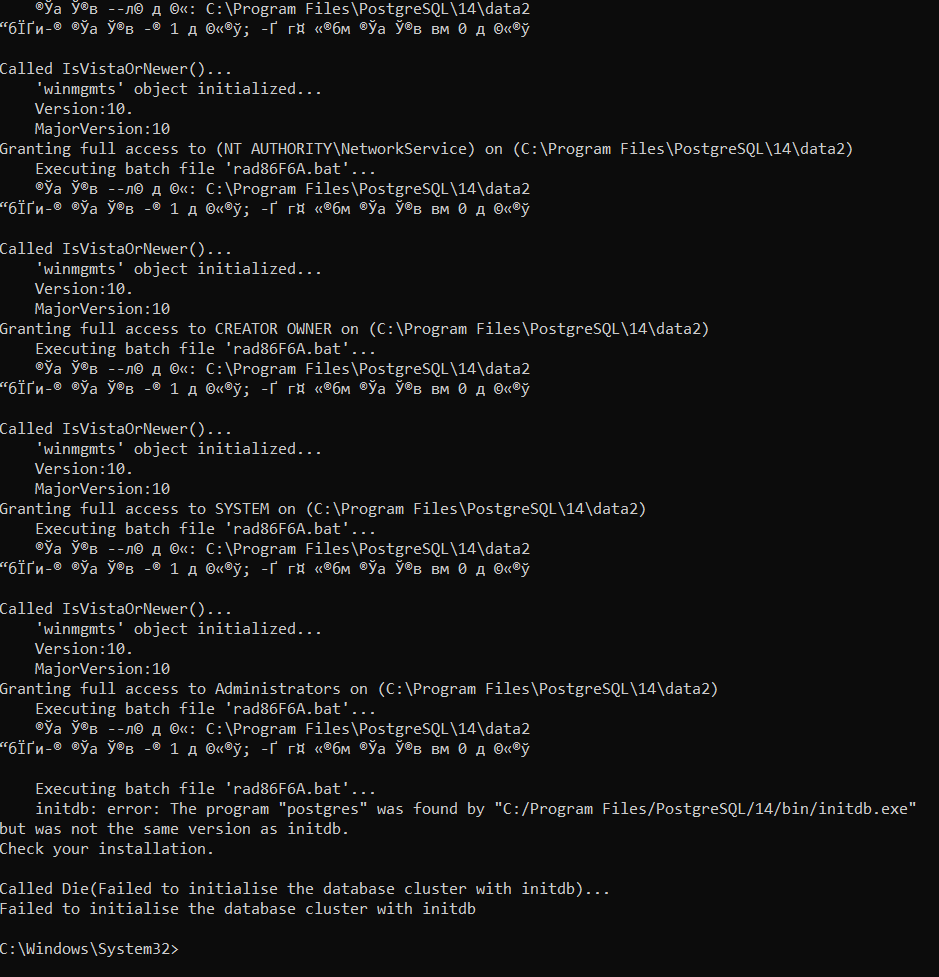Click the 'Granting full access to SYSTEM' line
The image size is (939, 977).
322,509
